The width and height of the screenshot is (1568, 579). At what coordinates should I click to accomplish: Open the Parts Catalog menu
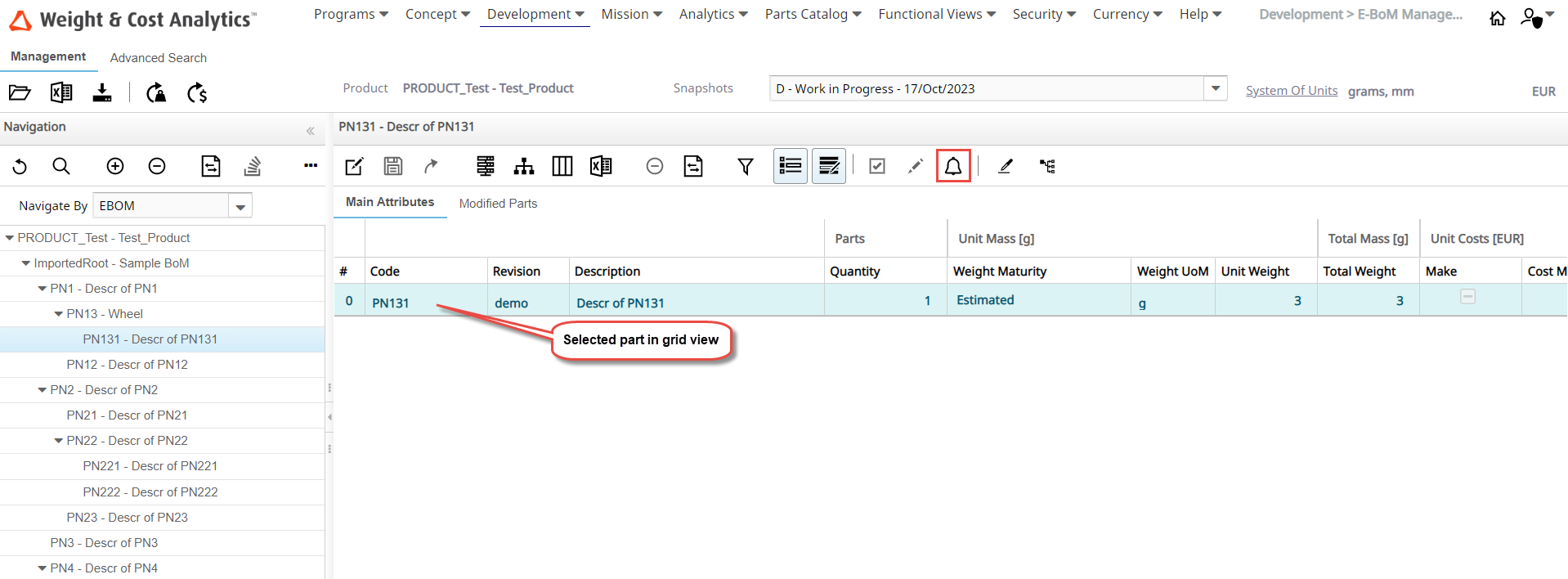(x=813, y=14)
